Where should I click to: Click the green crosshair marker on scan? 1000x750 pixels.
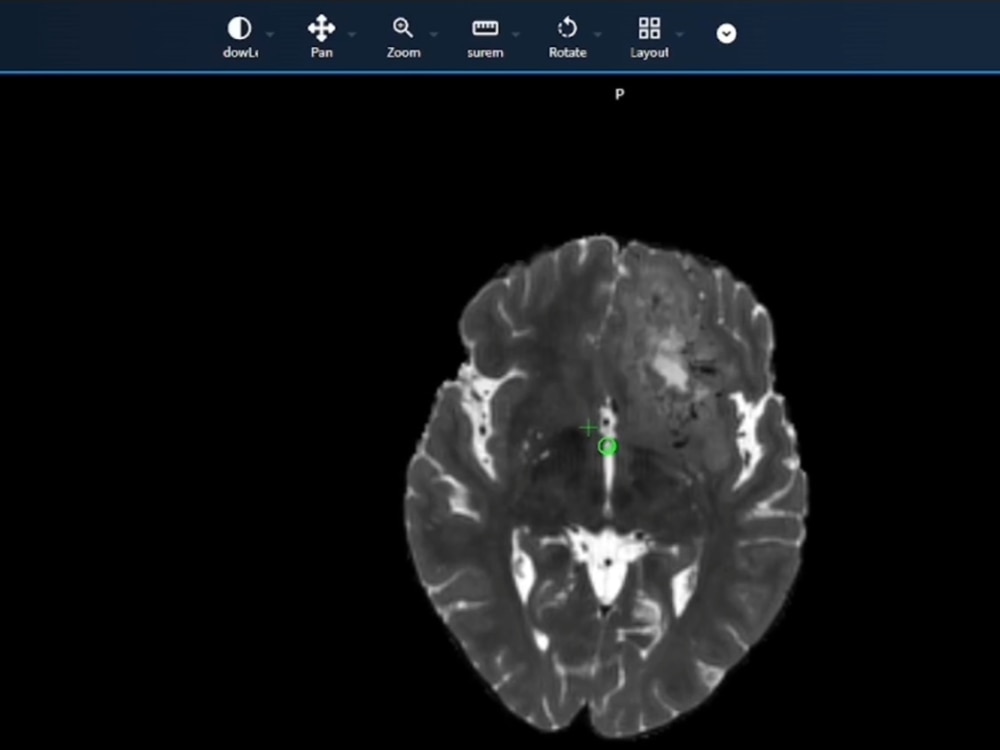coord(589,429)
